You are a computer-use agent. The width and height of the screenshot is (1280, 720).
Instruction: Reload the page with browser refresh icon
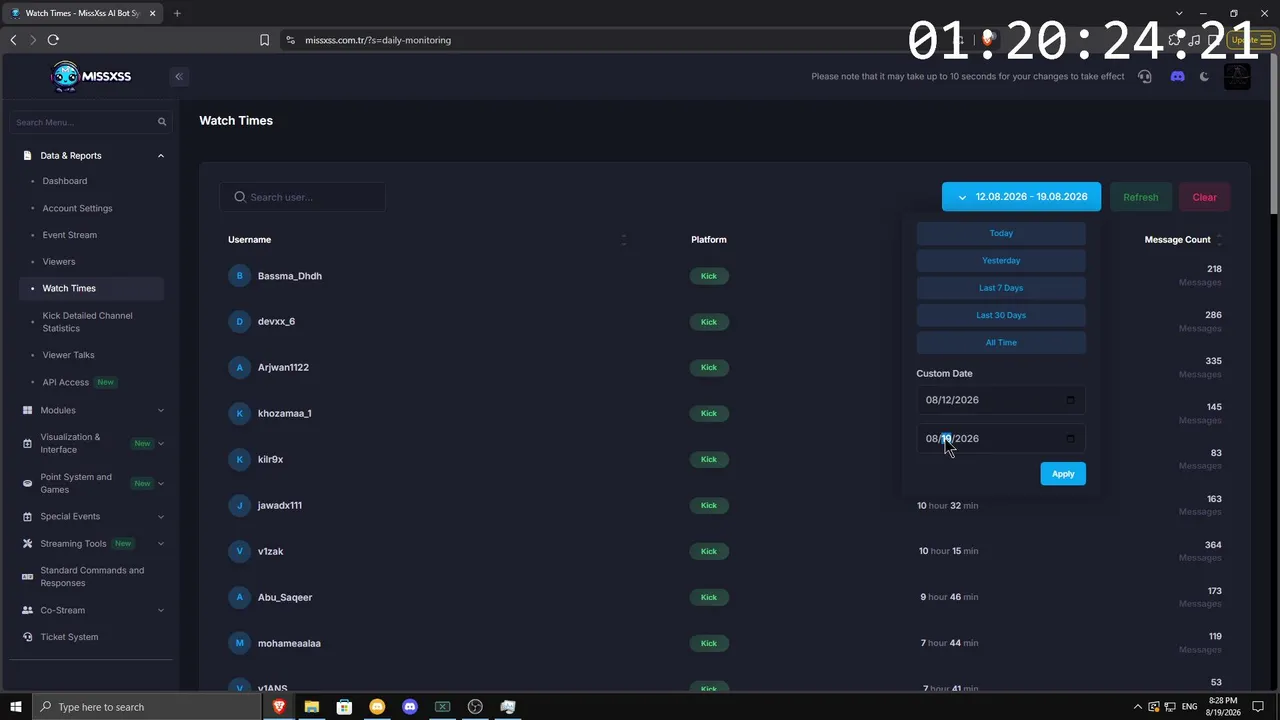coord(53,40)
